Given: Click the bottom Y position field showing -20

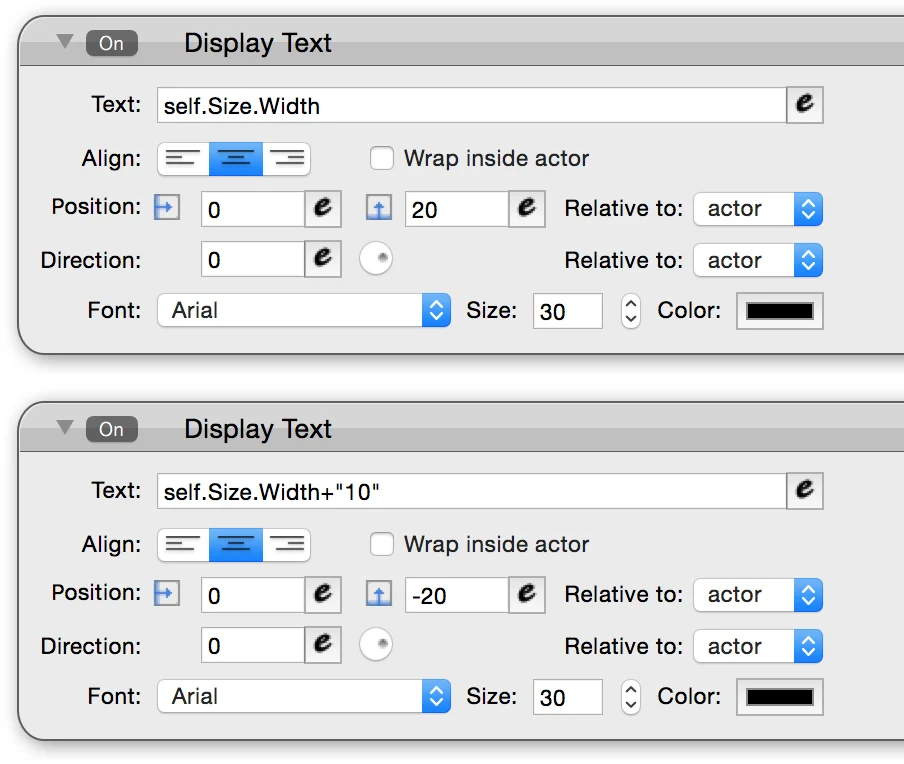Looking at the screenshot, I should pos(457,594).
